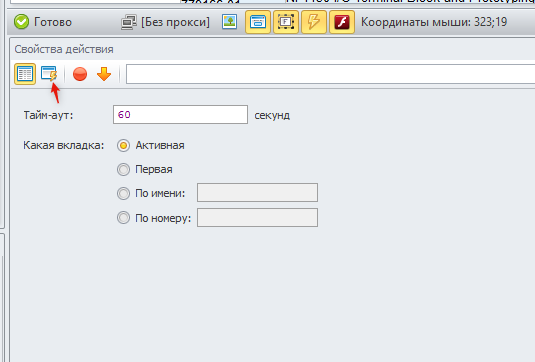Toggle the frame selection icon
The image size is (535, 362).
[x=286, y=22]
